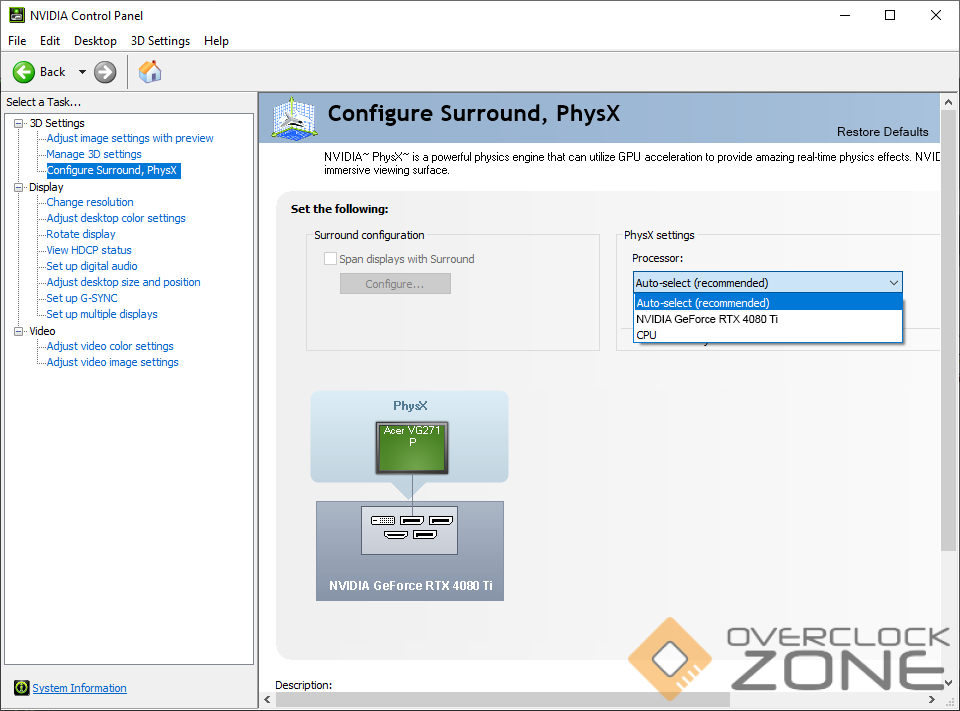
Task: Click the horizontal scrollbar at bottom
Action: [x=600, y=699]
